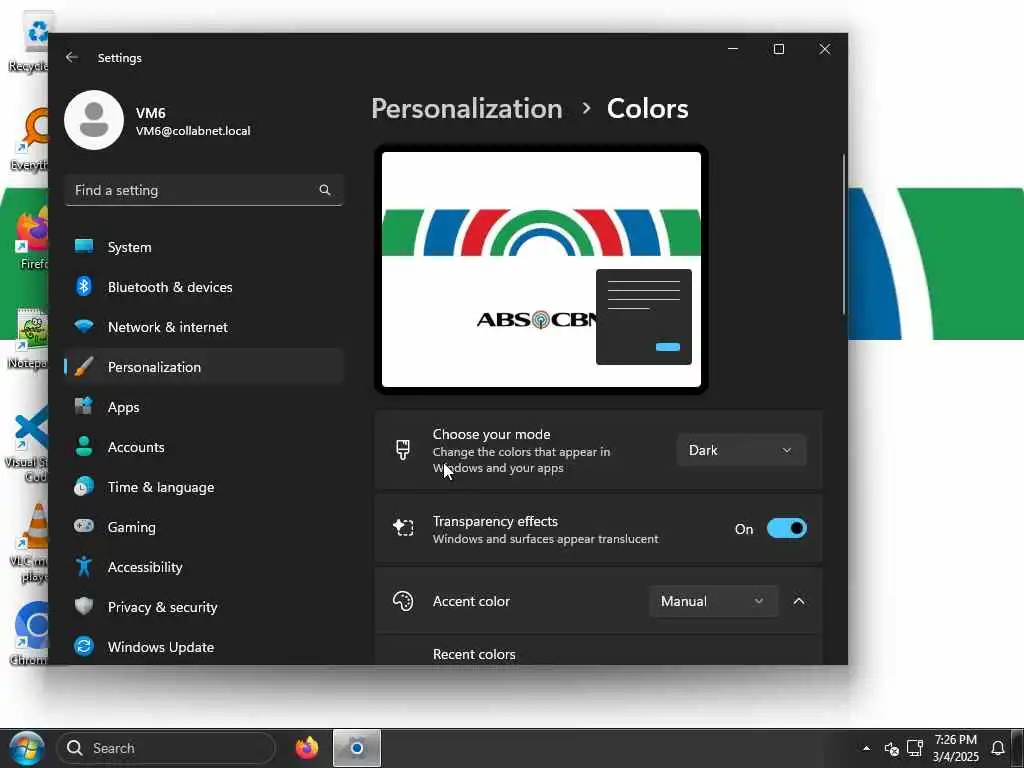The height and width of the screenshot is (768, 1024).
Task: Click the magnifier icon in Find a setting
Action: (325, 190)
